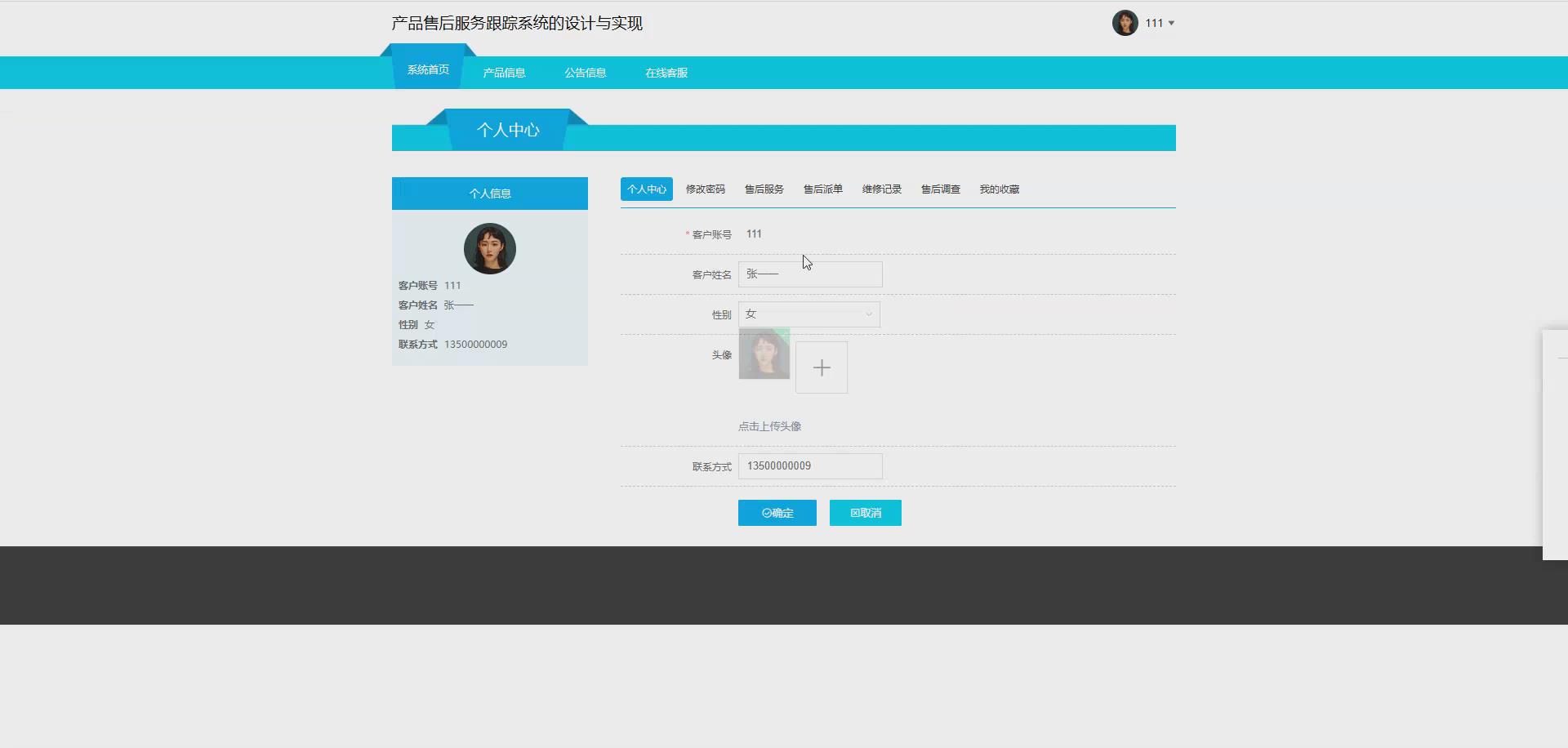
Task: Open 产品信息 in navigation bar
Action: pyautogui.click(x=504, y=73)
